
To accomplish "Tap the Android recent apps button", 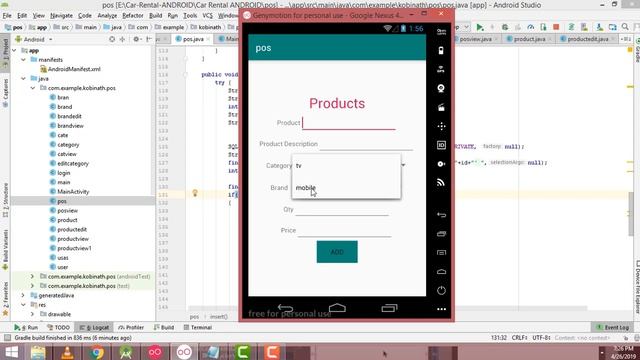I will coord(389,308).
